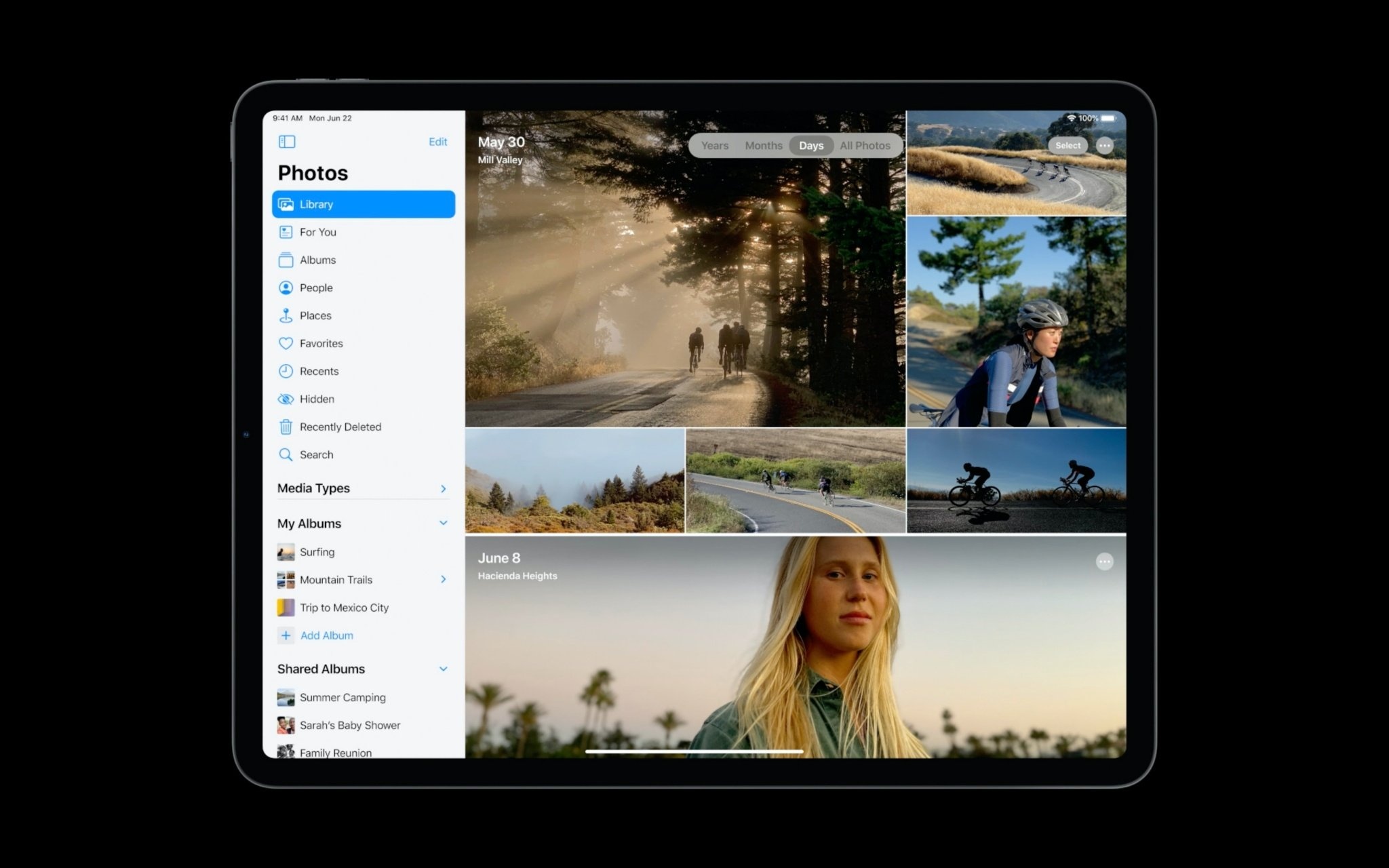Click the Edit button above the sidebar
Viewport: 1389px width, 868px height.
pos(437,141)
